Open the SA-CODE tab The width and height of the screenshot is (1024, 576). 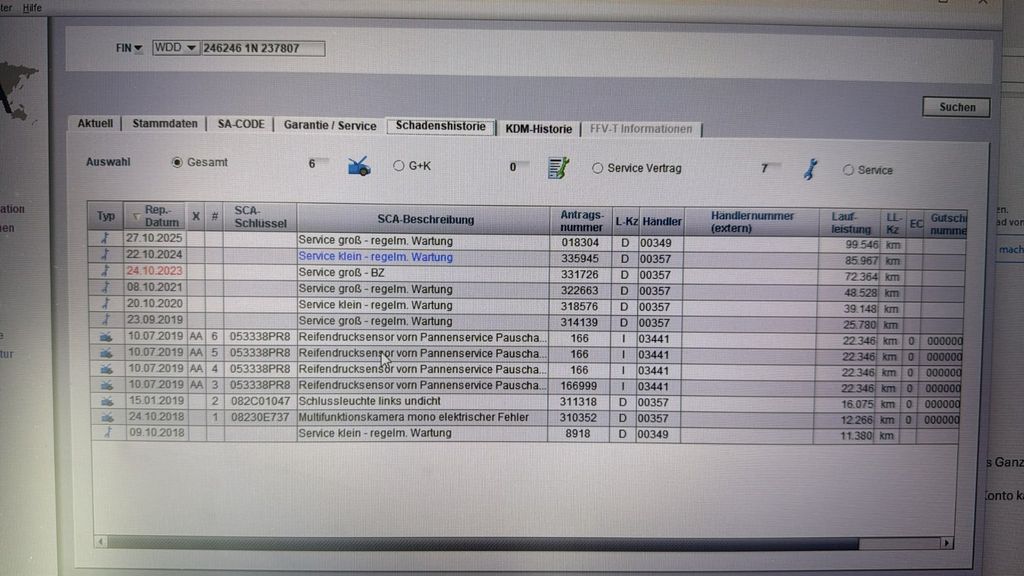tap(241, 124)
